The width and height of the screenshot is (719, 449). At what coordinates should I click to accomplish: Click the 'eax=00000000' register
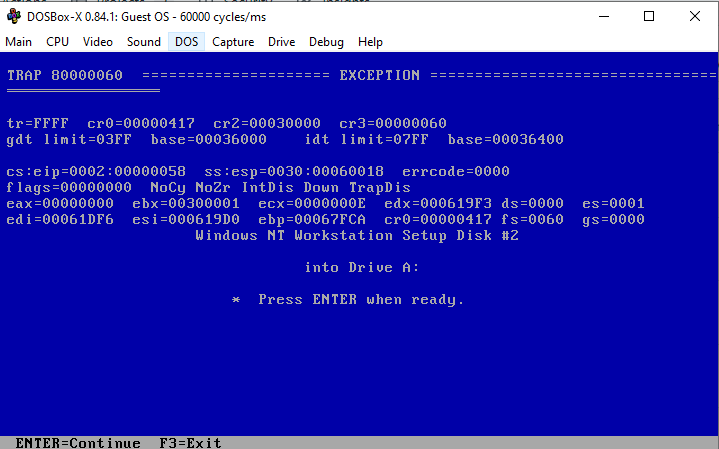60,204
